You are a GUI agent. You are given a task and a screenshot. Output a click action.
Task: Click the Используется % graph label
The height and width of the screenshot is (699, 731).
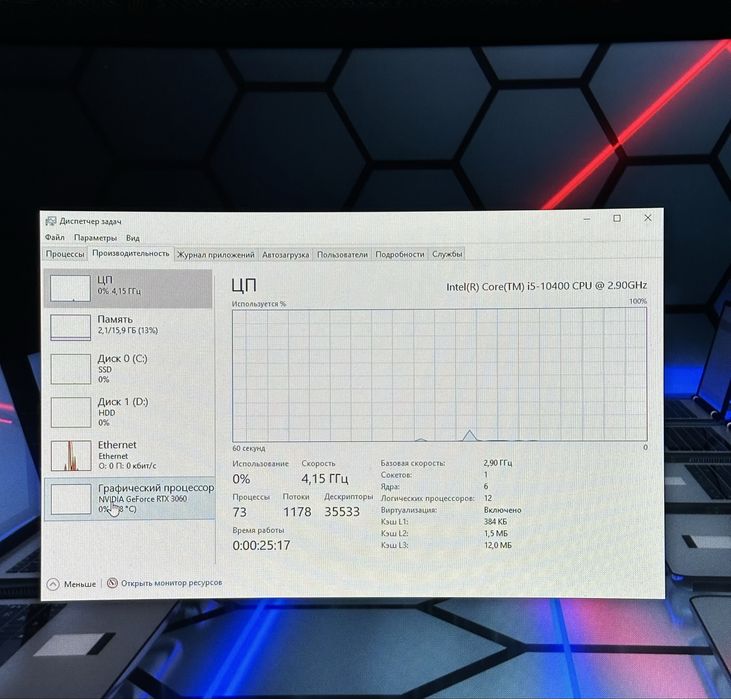(259, 304)
